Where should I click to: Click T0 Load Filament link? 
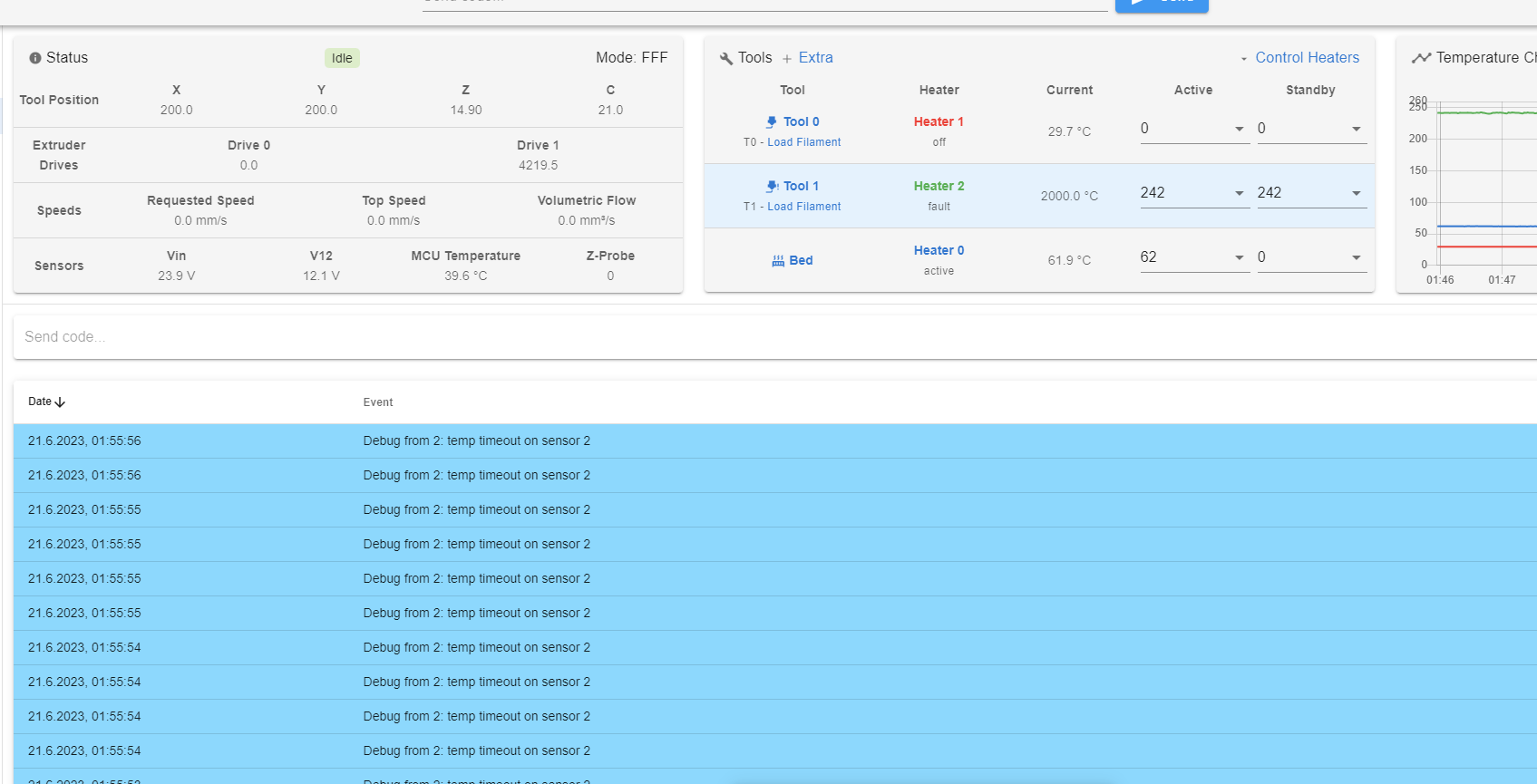[803, 142]
